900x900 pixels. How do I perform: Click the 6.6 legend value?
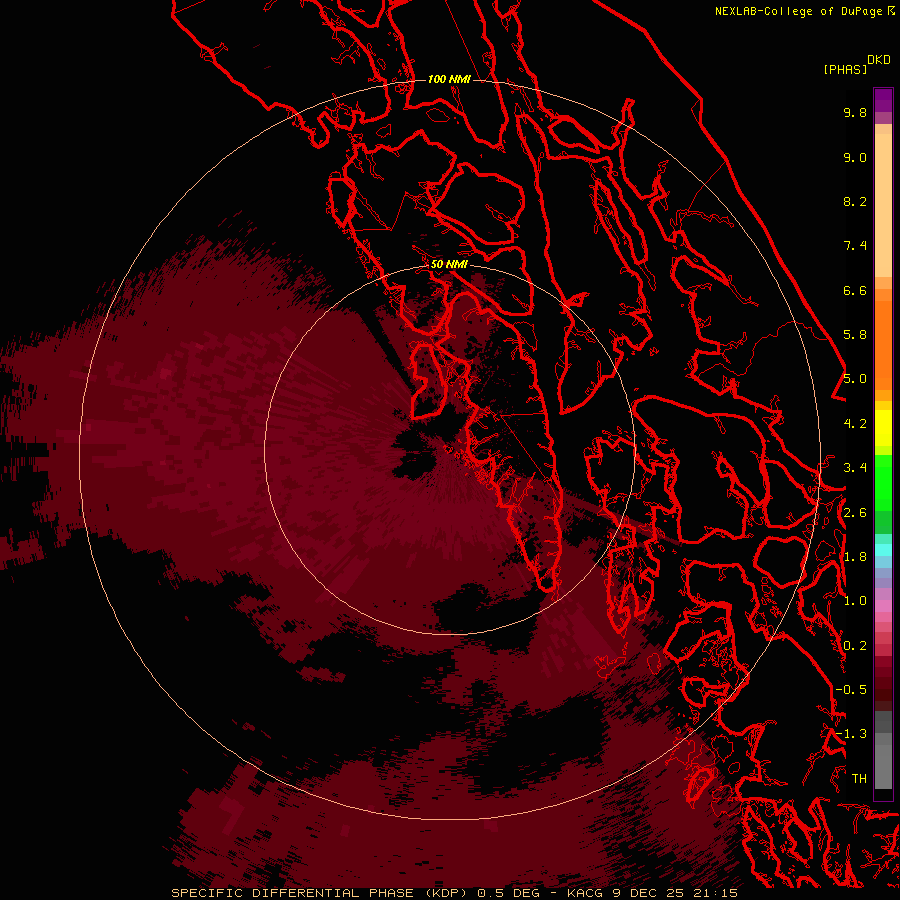point(855,290)
